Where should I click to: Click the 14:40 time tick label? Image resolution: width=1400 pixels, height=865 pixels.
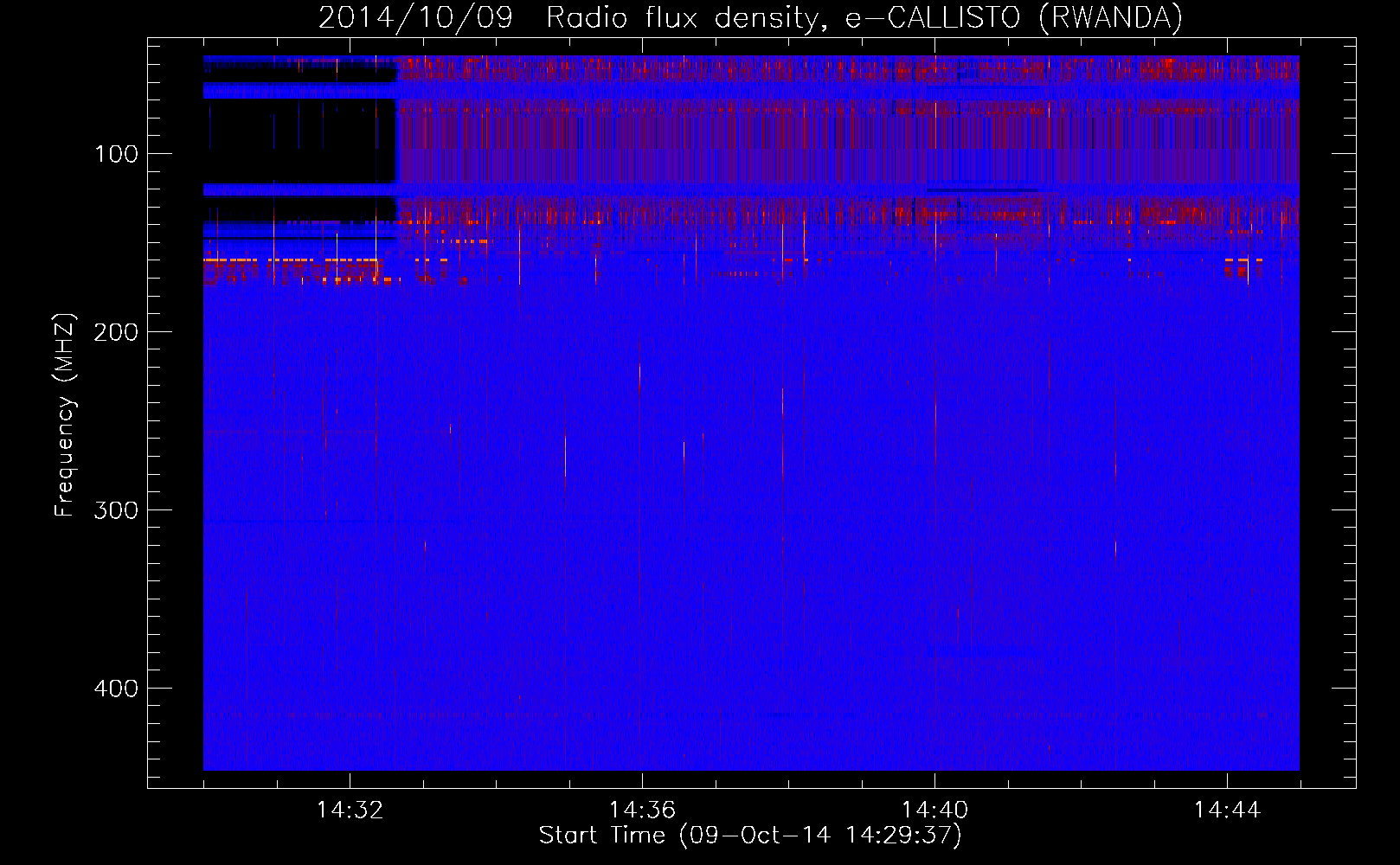click(x=934, y=811)
